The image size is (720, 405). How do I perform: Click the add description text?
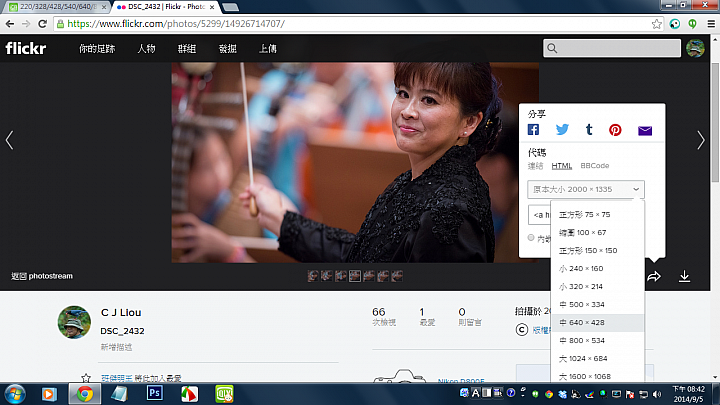coord(116,347)
